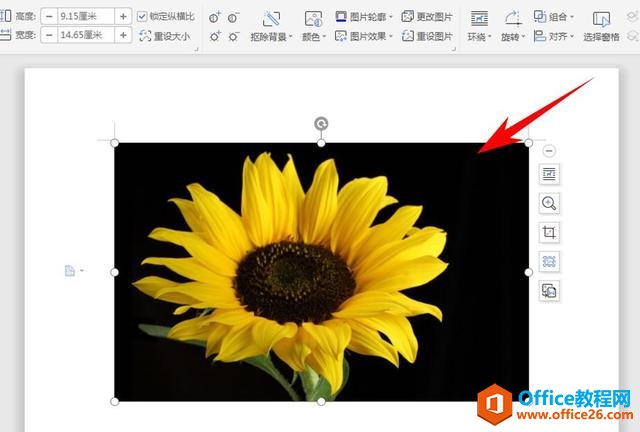
Task: Toggle the 锁定纵横比 checkbox
Action: coord(142,17)
